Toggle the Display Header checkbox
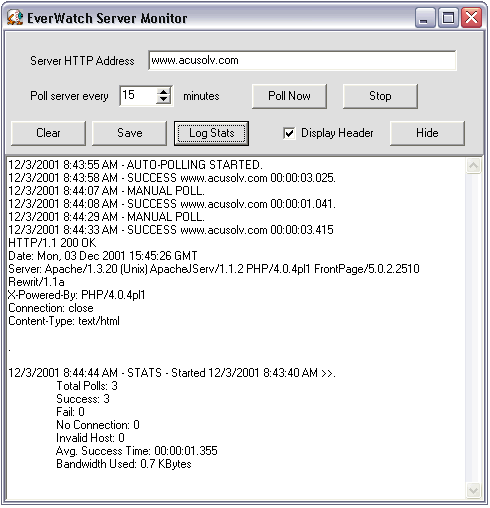Viewport: 490px width, 508px height. click(289, 133)
